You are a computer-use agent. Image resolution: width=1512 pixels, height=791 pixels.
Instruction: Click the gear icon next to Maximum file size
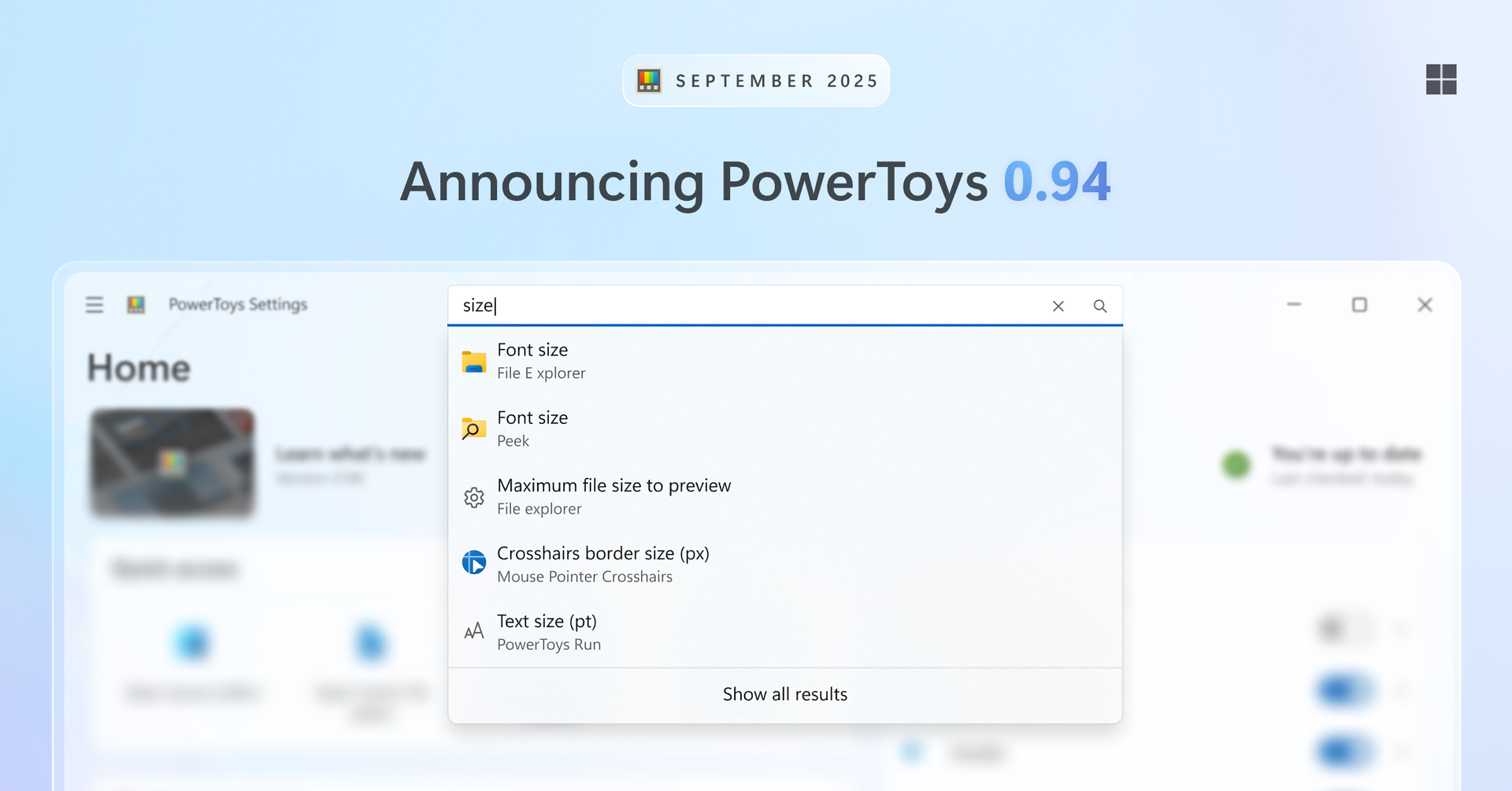[x=473, y=497]
